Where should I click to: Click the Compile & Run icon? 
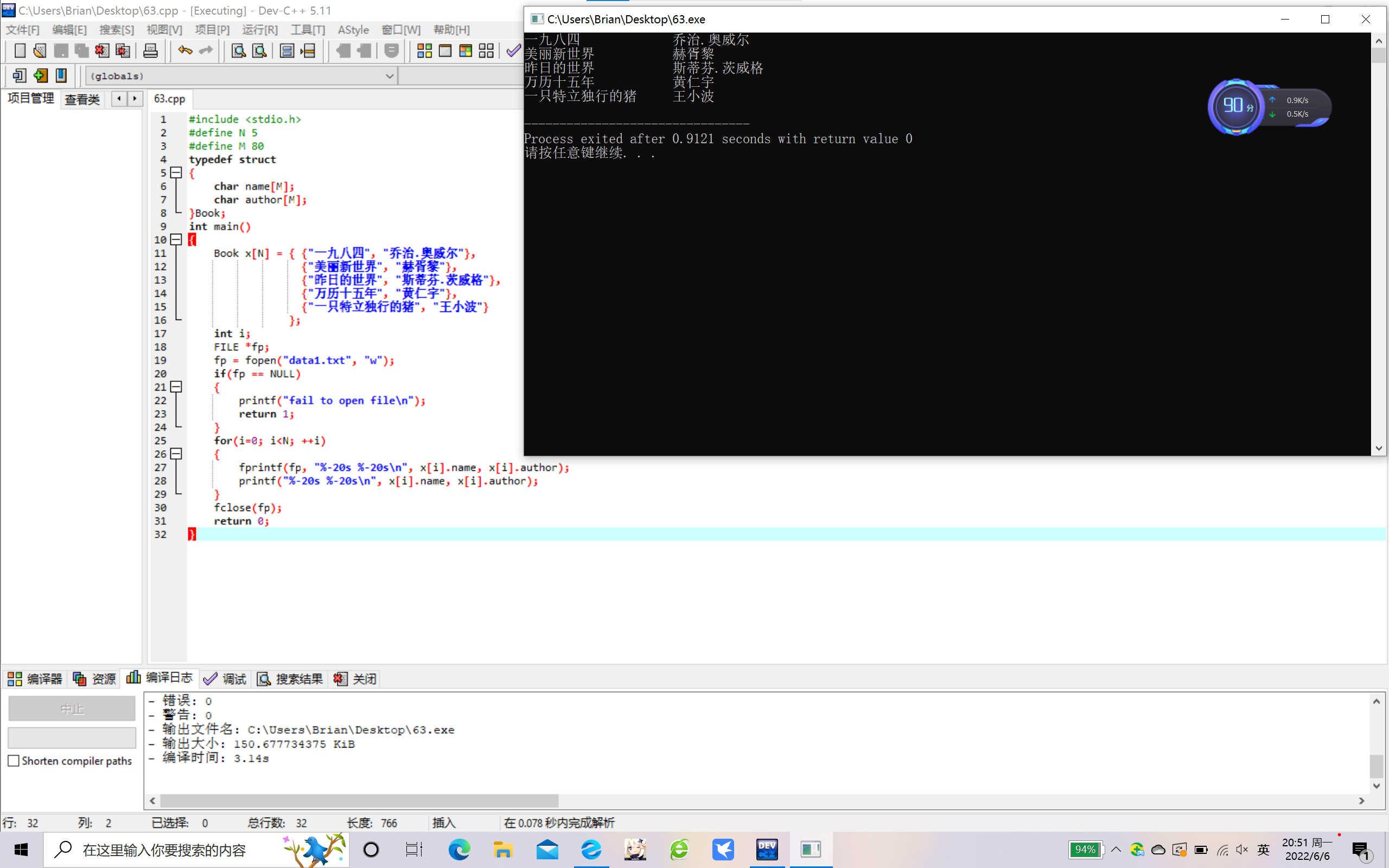point(466,51)
